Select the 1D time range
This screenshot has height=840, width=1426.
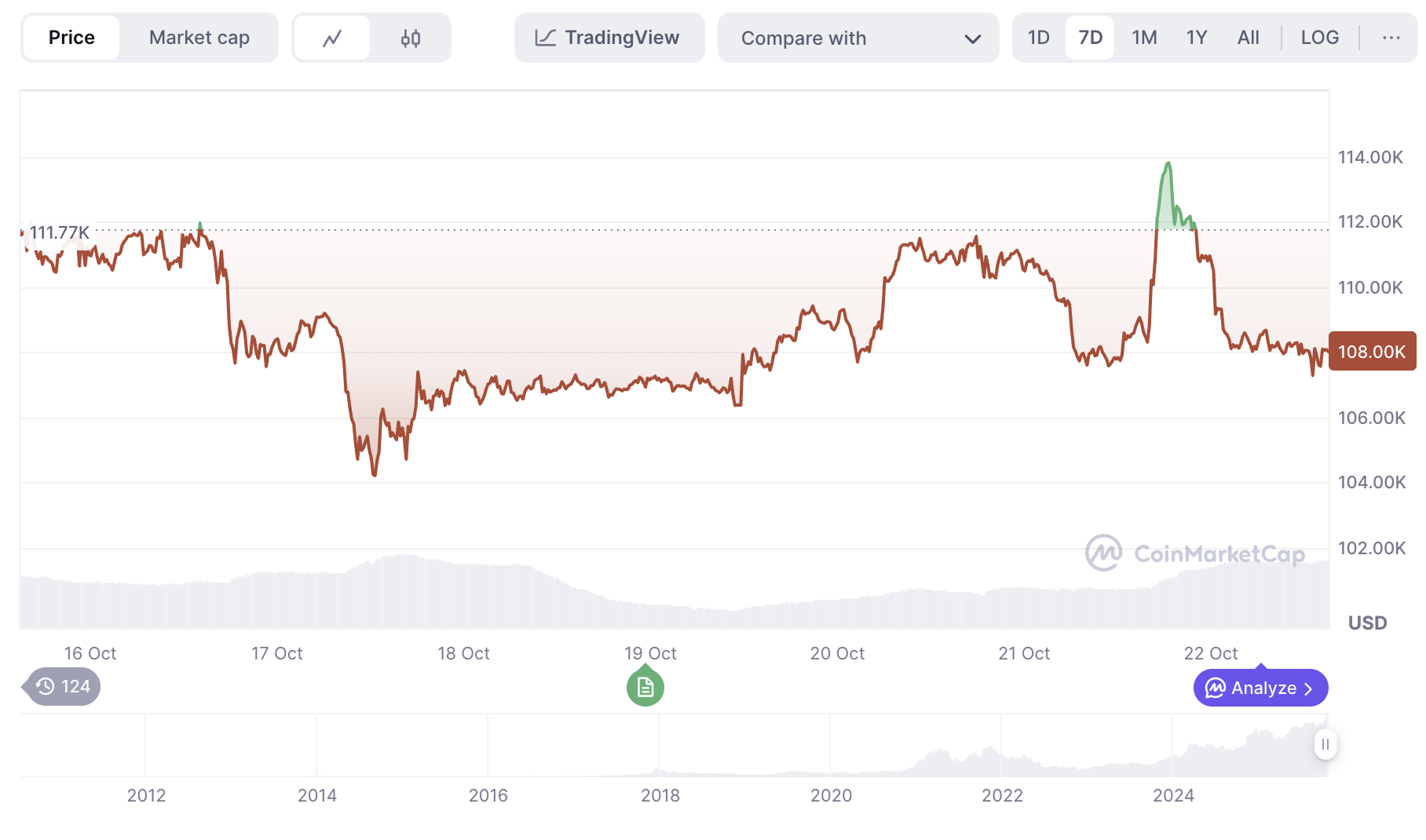click(1038, 38)
